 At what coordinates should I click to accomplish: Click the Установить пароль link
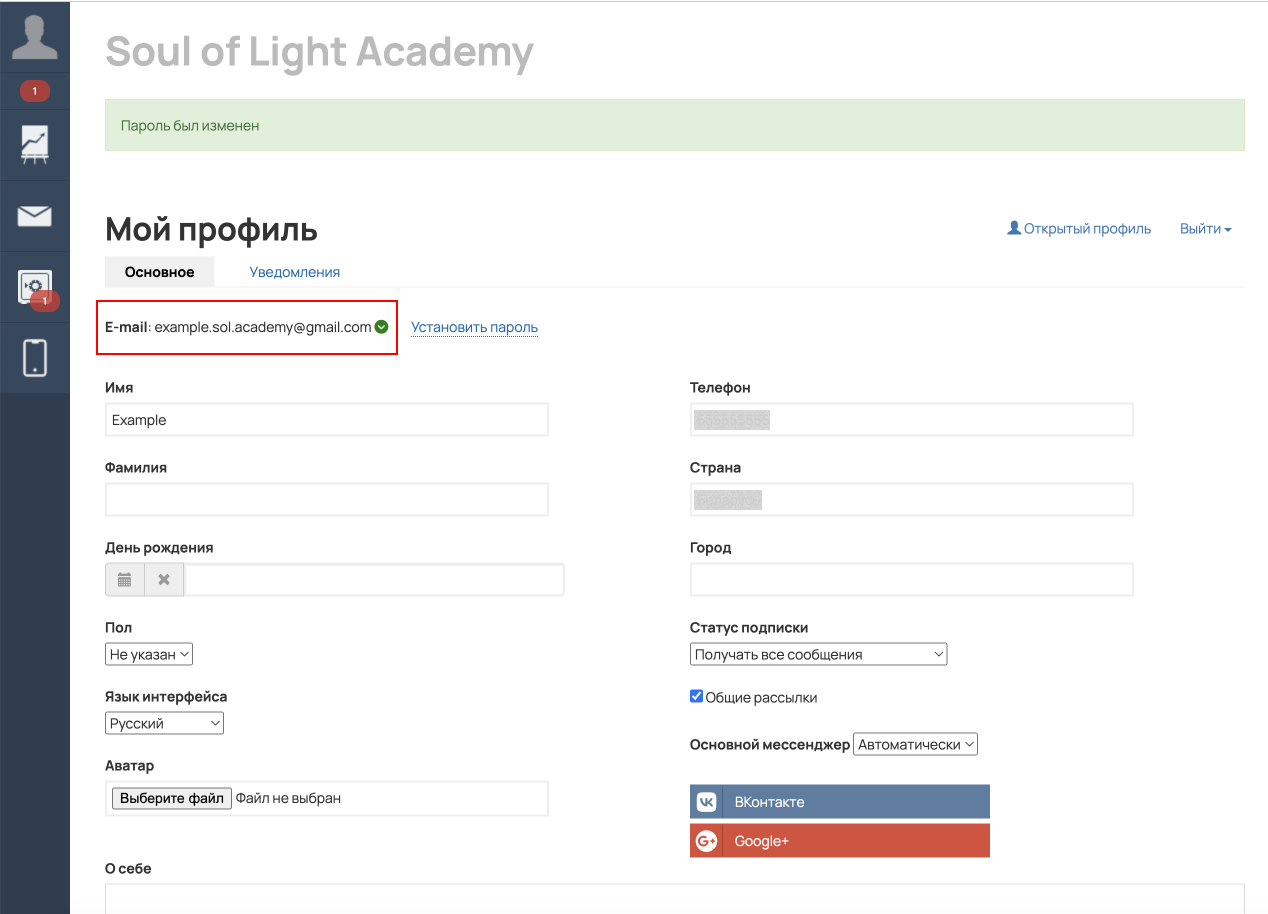pyautogui.click(x=474, y=327)
